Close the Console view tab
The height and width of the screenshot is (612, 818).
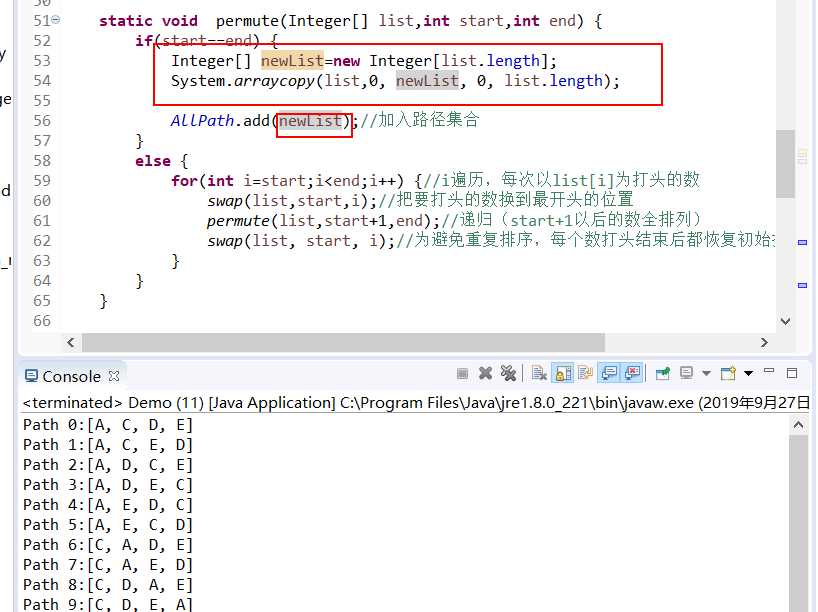(114, 376)
